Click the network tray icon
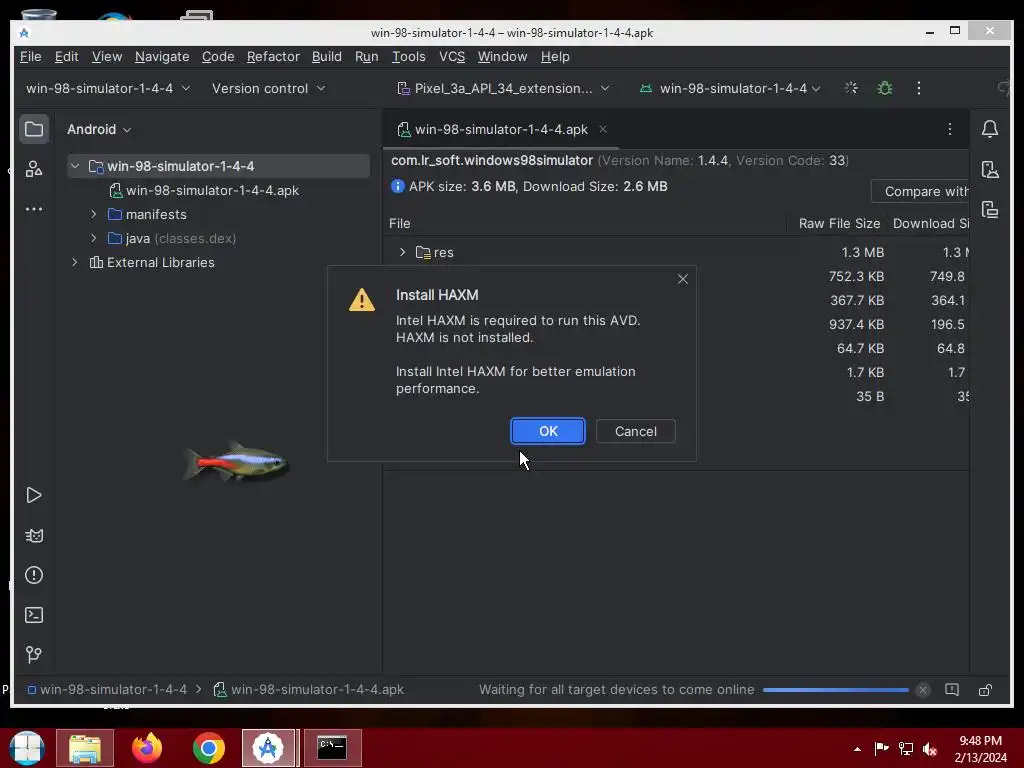This screenshot has height=768, width=1024. pos(906,748)
